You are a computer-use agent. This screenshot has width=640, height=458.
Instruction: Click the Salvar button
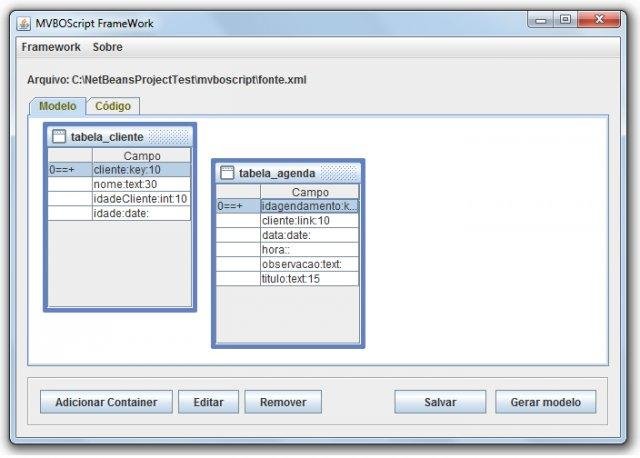(x=440, y=402)
